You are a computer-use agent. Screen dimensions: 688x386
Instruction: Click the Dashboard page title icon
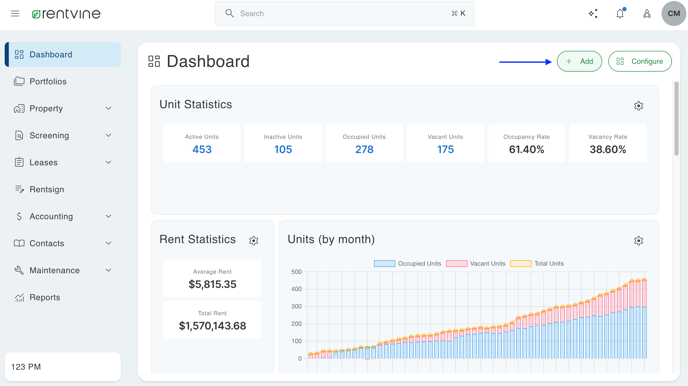click(x=154, y=61)
